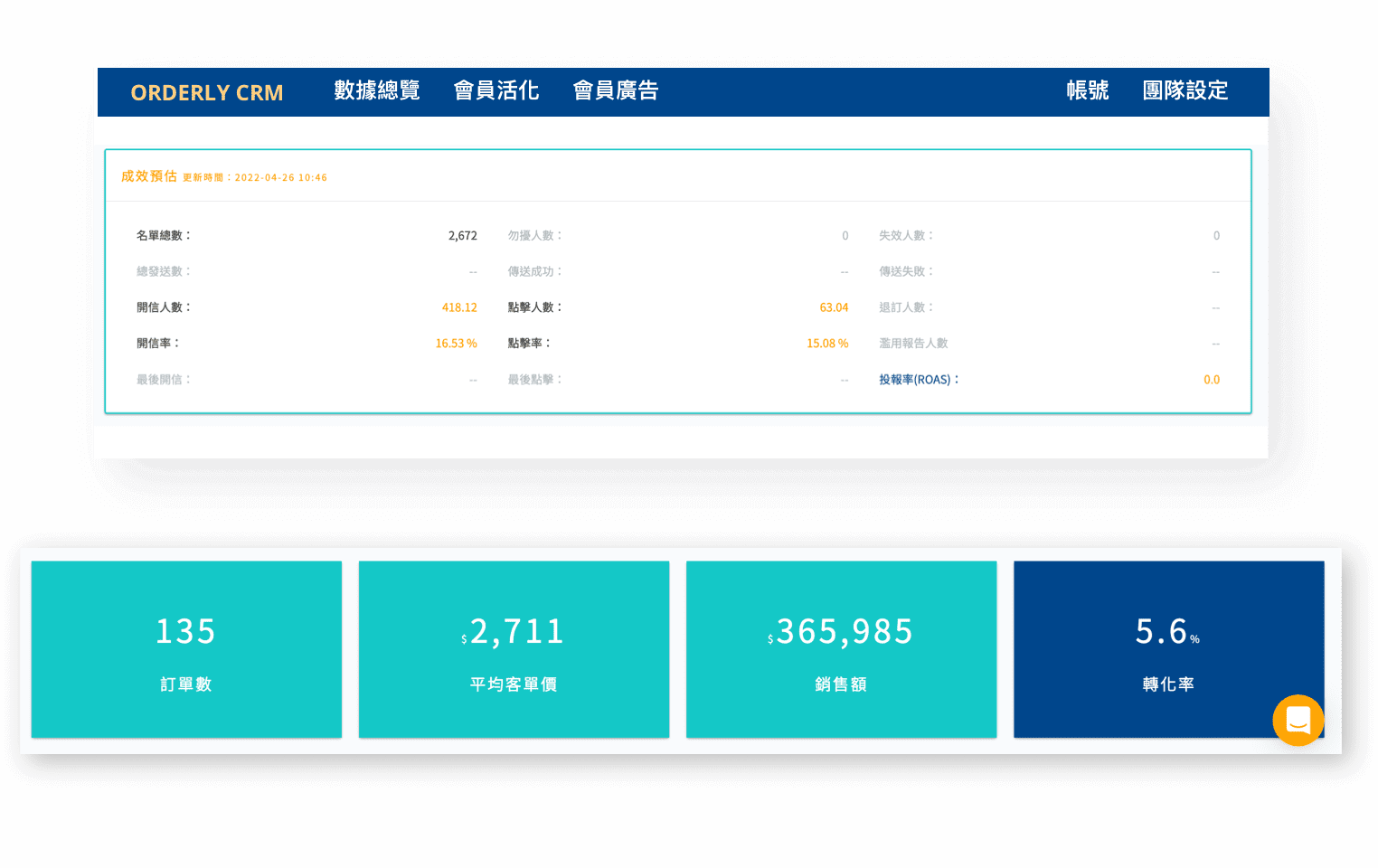Click the 成效預估 panel heading
Viewport: 1378px width, 868px height.
[x=149, y=176]
